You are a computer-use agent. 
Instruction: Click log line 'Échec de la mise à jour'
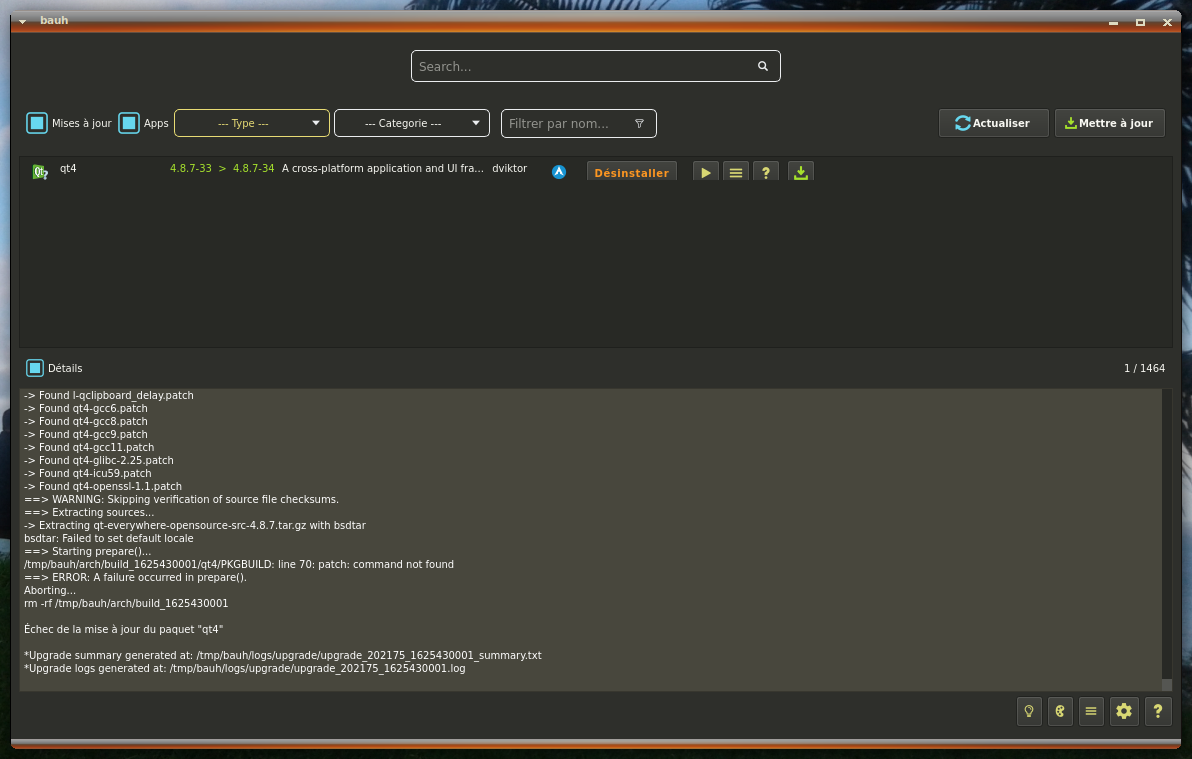(123, 630)
